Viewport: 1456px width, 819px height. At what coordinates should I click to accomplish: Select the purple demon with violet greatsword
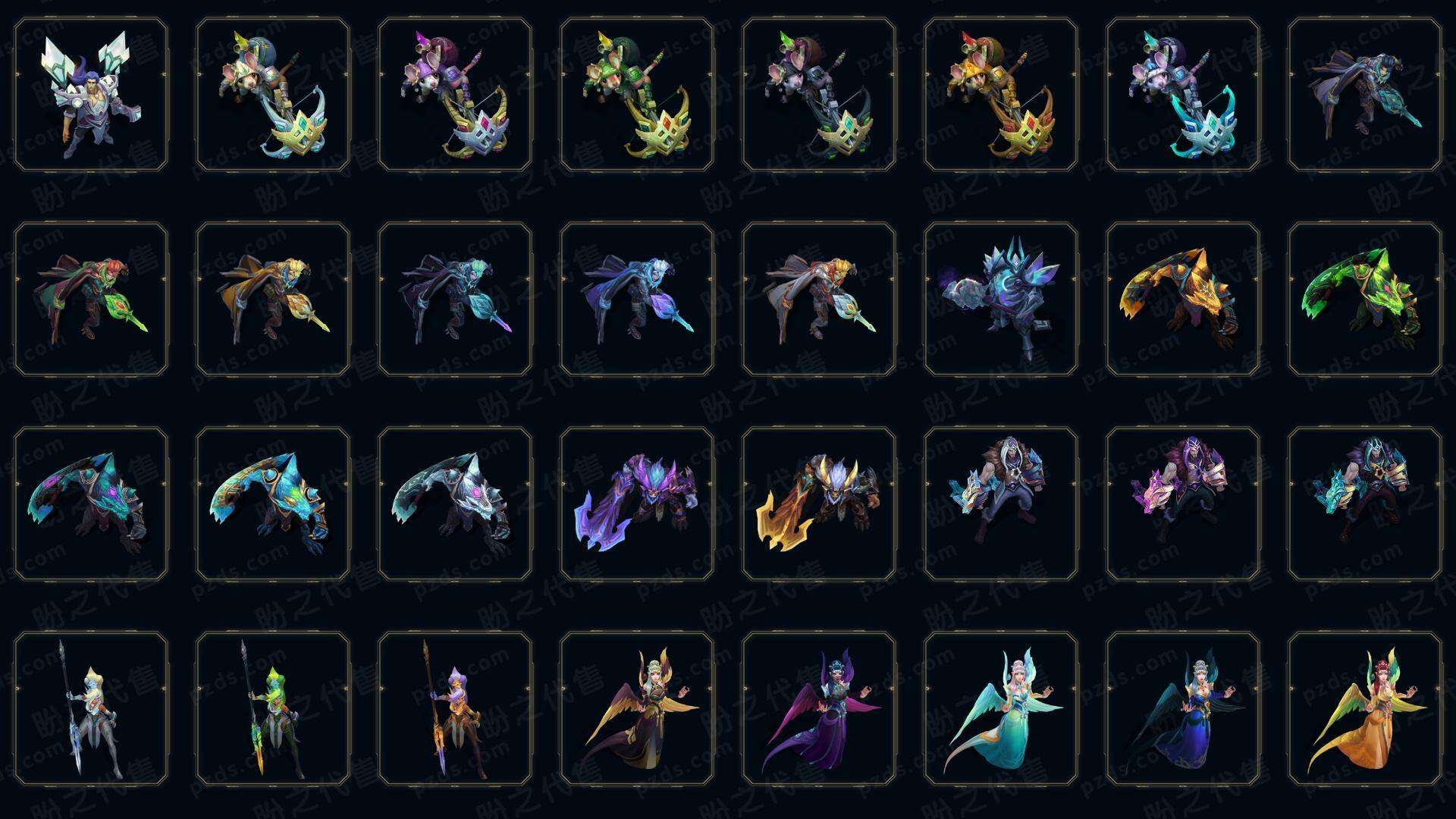coord(637,504)
